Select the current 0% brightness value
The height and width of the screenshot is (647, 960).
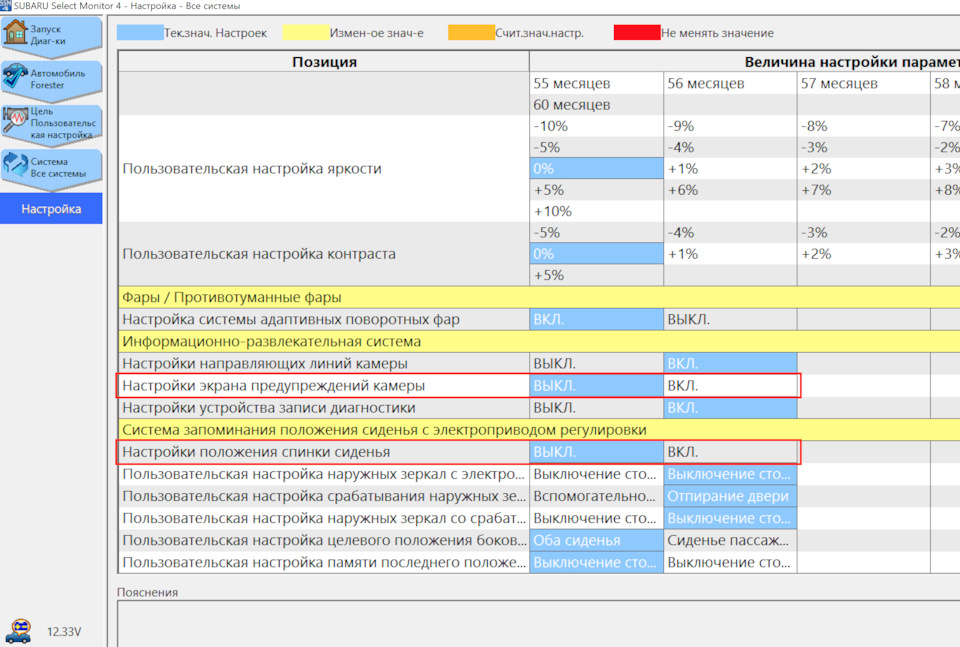tap(596, 168)
